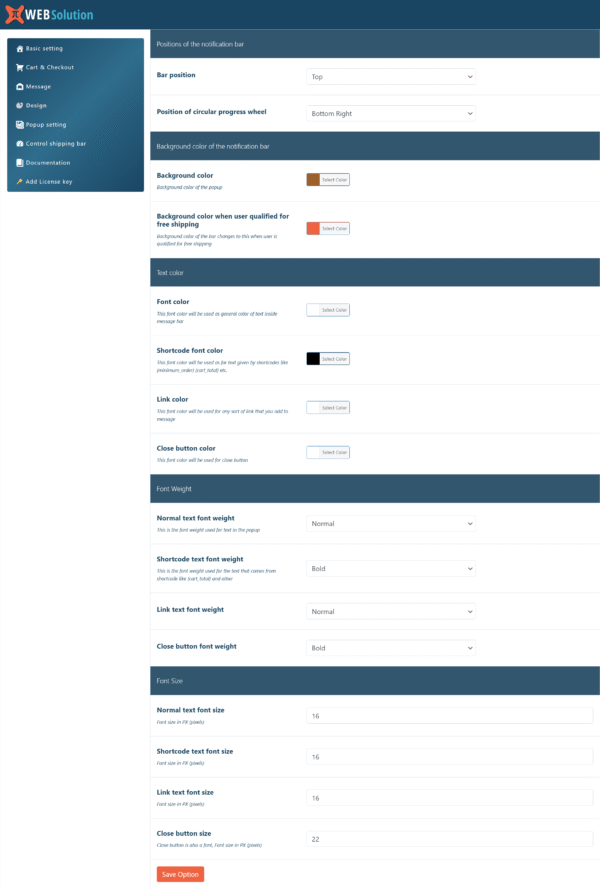This screenshot has width=600, height=889.
Task: Click the Normal text font size field
Action: coord(449,716)
